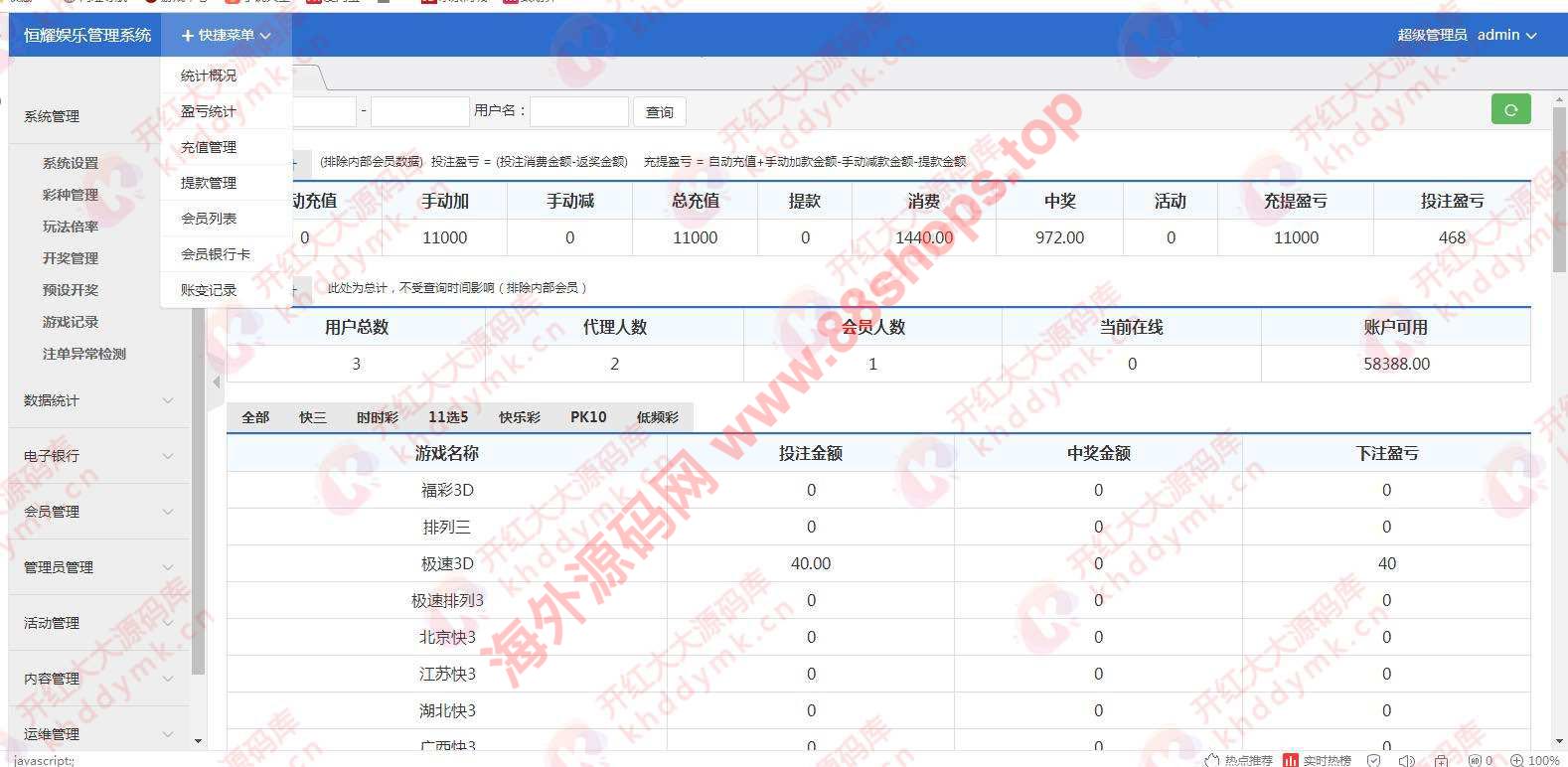Open 系统设置 in the sidebar
This screenshot has height=767, width=1568.
pyautogui.click(x=71, y=163)
